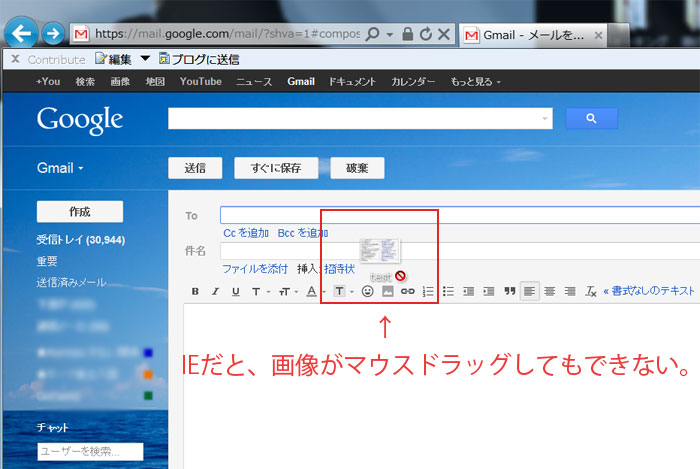The image size is (700, 469).
Task: Open +You in Google top bar
Action: [x=48, y=82]
